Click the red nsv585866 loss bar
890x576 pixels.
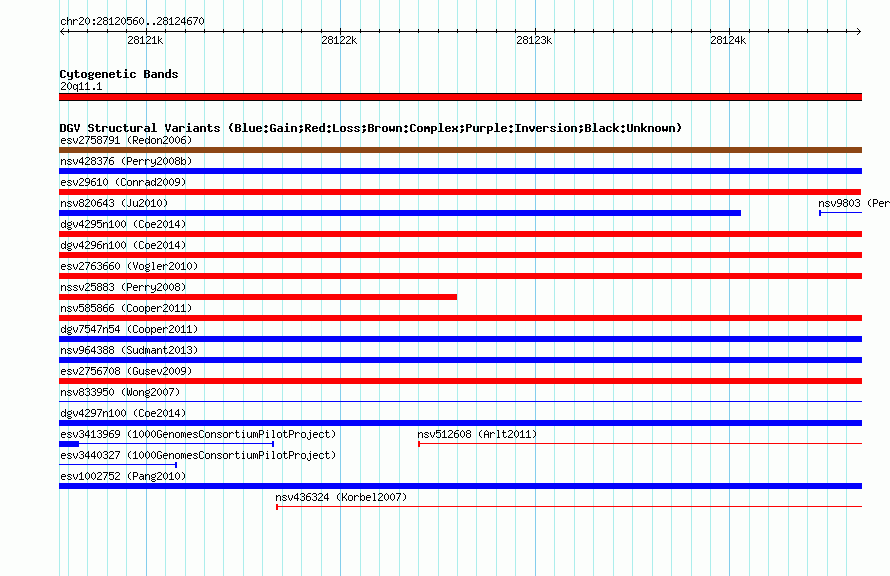click(460, 318)
